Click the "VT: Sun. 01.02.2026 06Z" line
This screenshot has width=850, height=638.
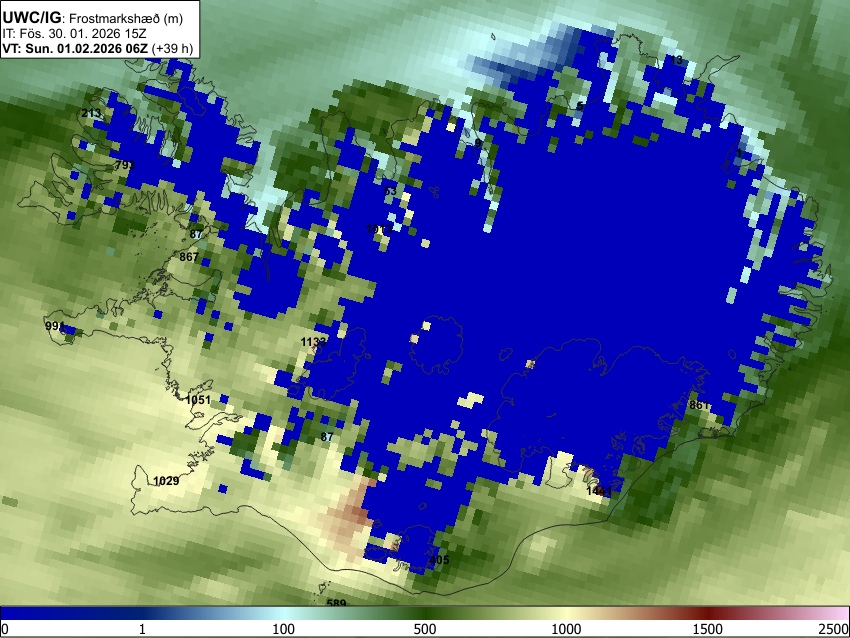coord(75,48)
